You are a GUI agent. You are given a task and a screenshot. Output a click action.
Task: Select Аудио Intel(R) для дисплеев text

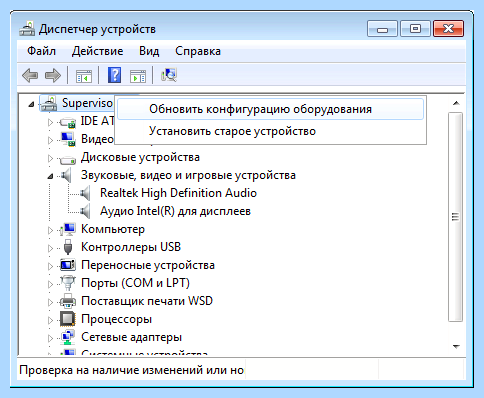click(175, 211)
